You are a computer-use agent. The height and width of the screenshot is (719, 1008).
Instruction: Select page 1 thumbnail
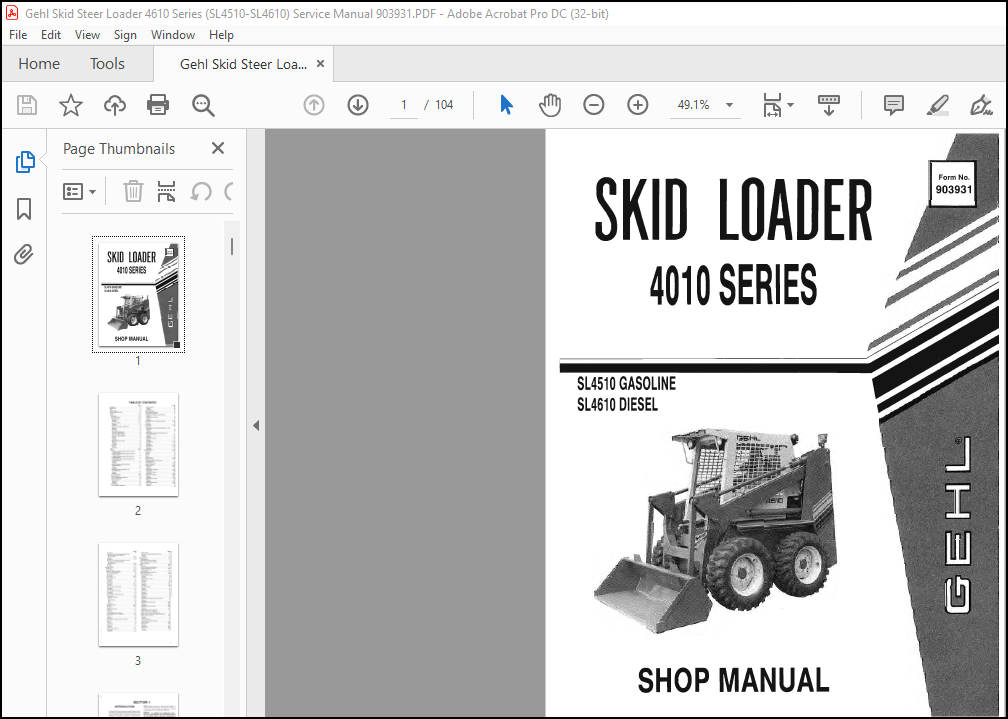pyautogui.click(x=138, y=295)
